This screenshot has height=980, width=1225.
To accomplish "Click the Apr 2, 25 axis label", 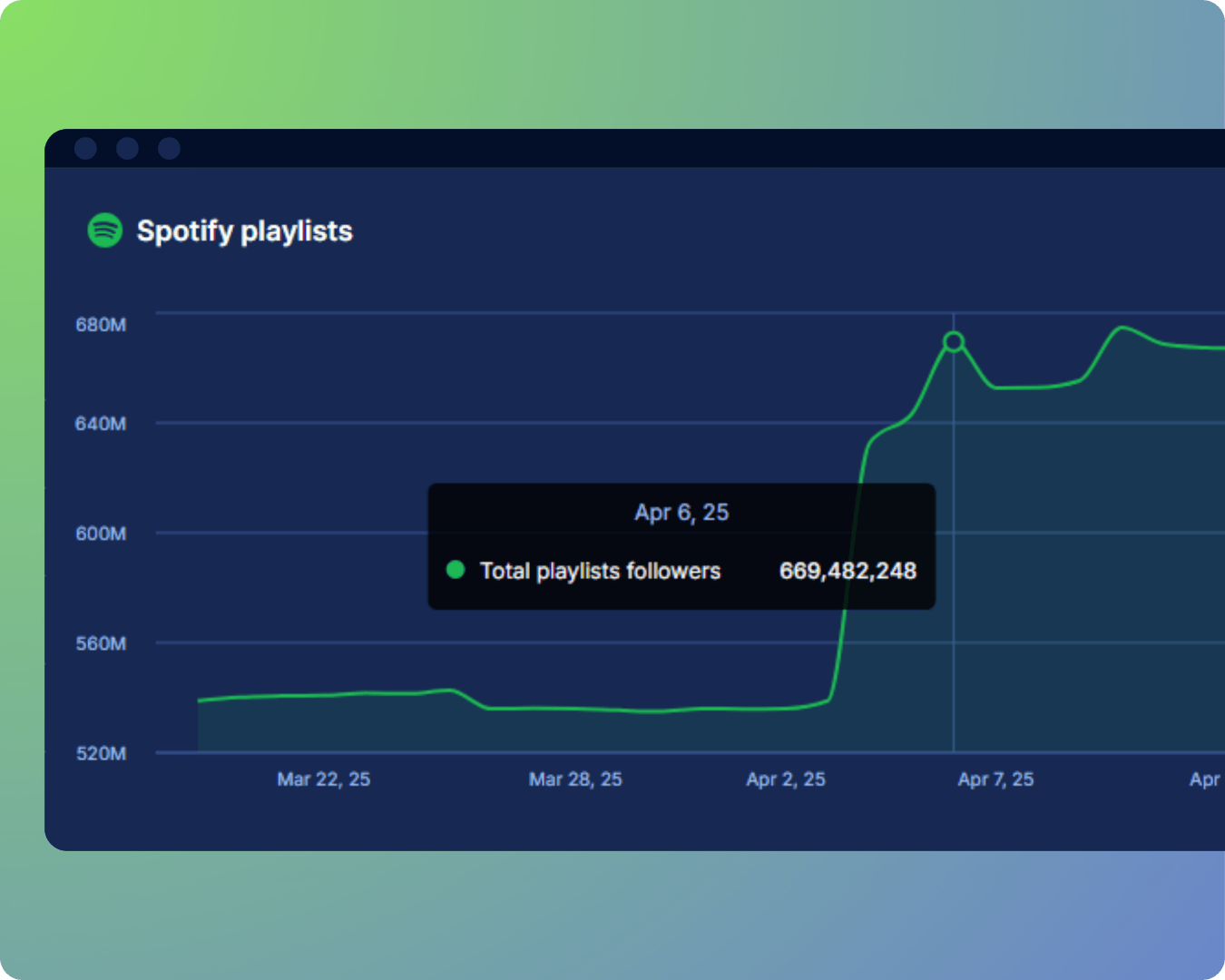I will pyautogui.click(x=785, y=779).
